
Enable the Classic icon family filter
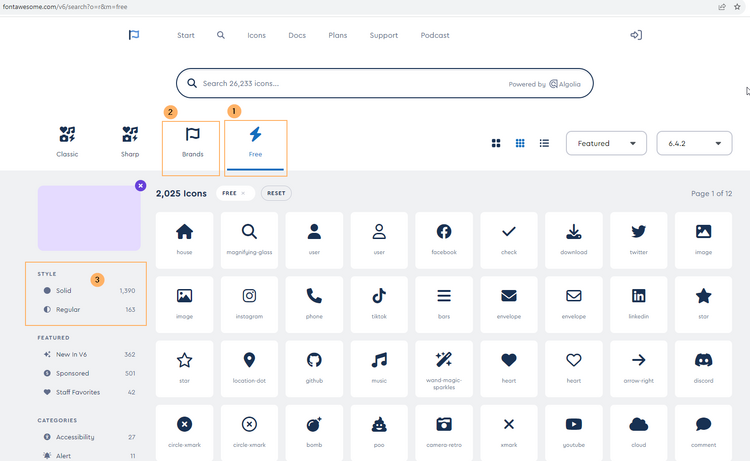67,141
